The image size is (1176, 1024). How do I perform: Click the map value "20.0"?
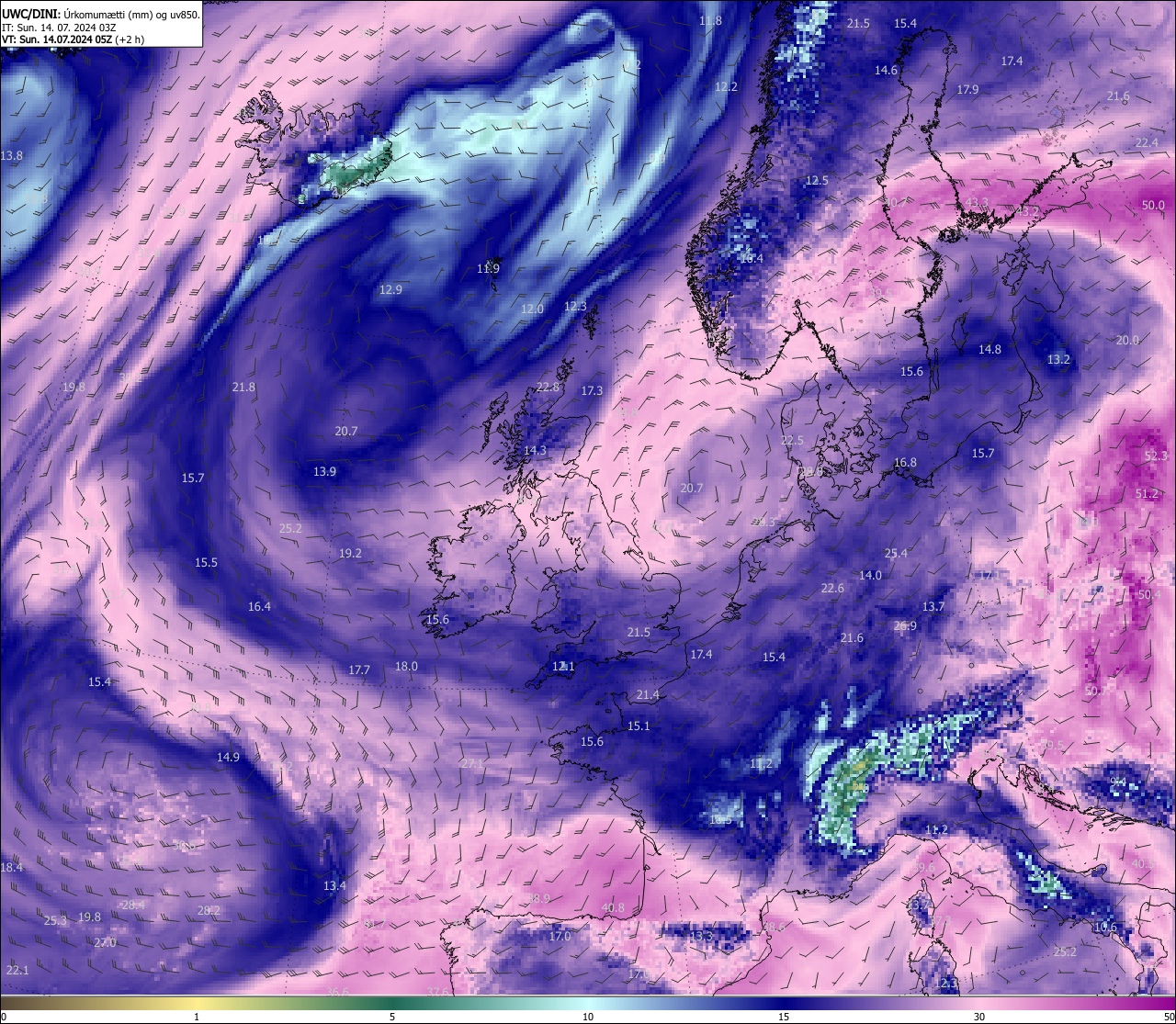tap(1127, 341)
